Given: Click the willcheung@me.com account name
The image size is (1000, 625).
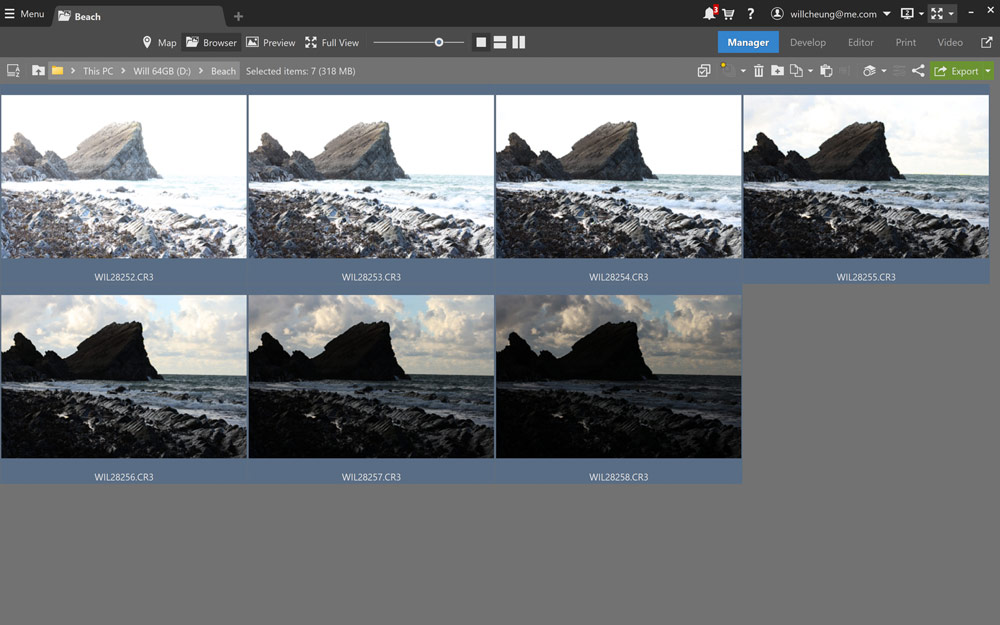Looking at the screenshot, I should coord(833,14).
